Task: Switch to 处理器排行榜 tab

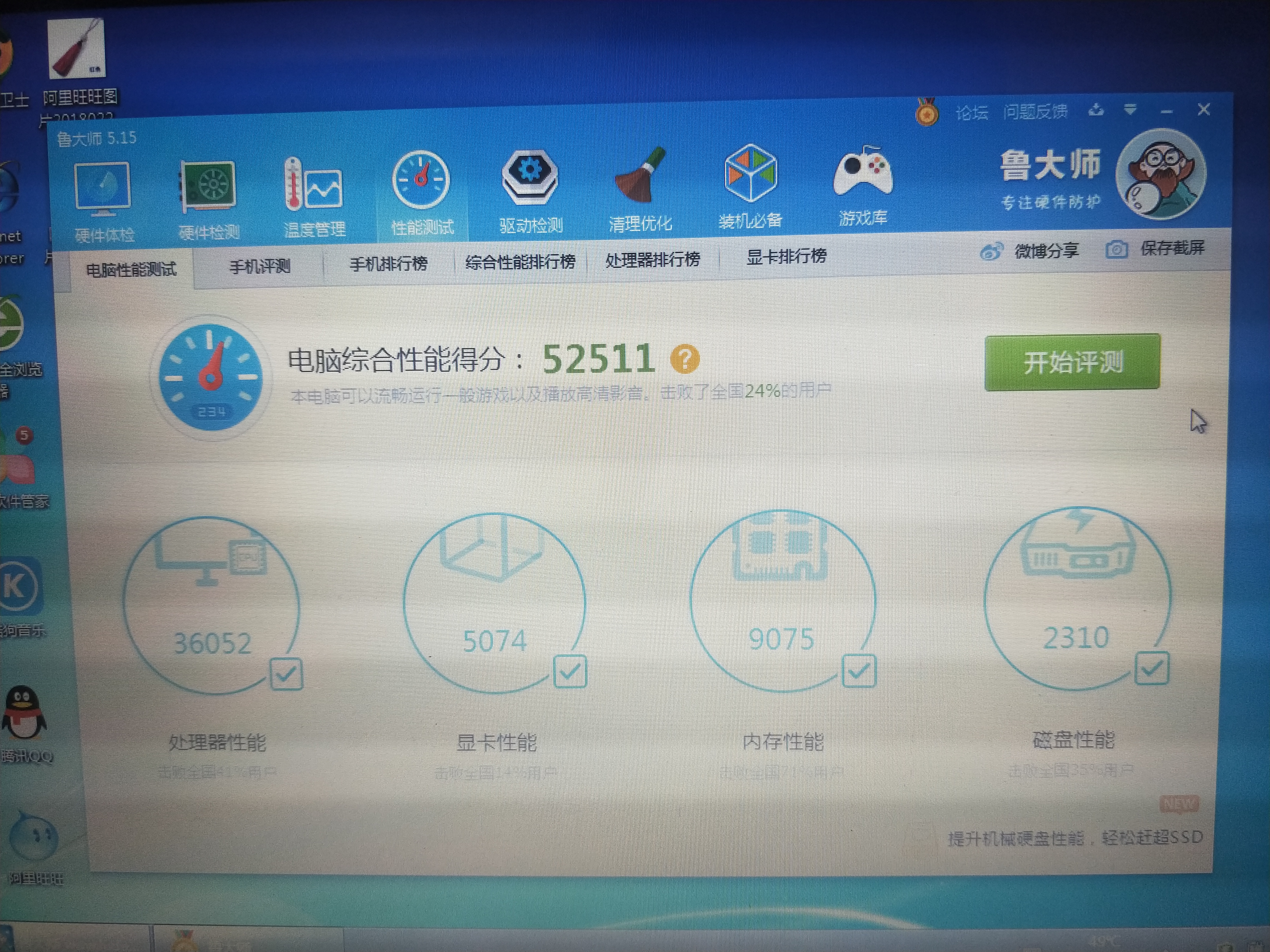Action: (x=653, y=260)
